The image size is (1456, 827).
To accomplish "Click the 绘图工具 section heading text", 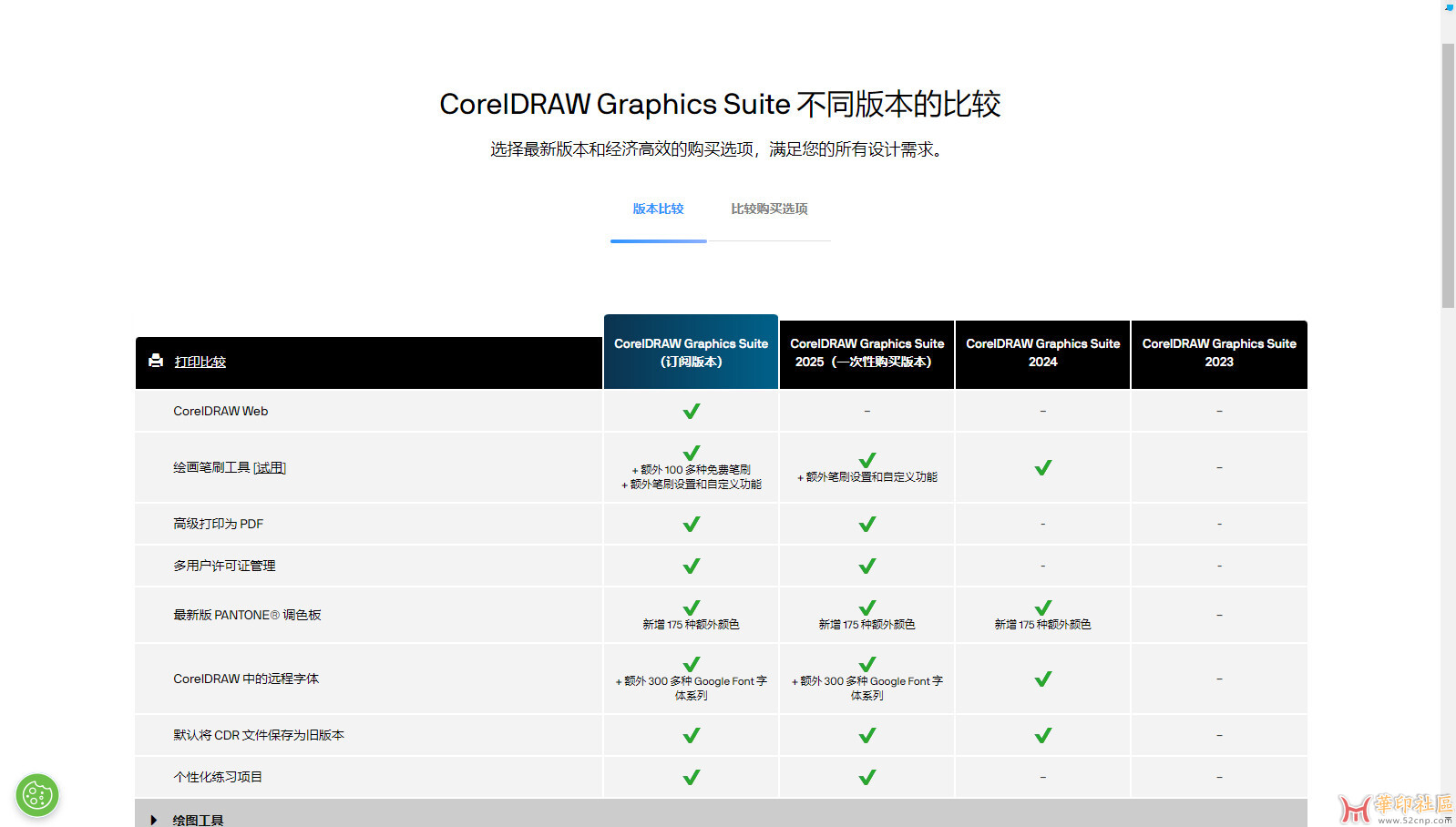I will click(x=198, y=820).
